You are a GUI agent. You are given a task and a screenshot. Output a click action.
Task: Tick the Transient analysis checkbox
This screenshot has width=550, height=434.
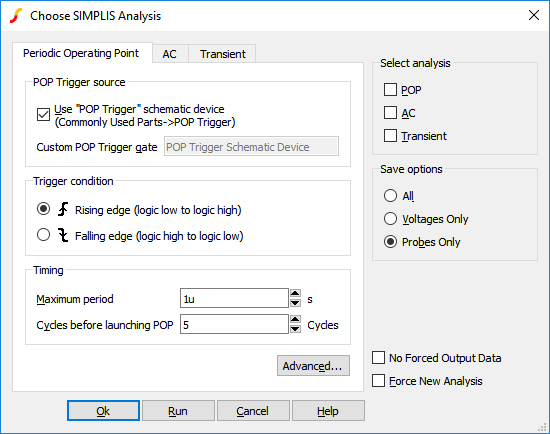pos(390,136)
